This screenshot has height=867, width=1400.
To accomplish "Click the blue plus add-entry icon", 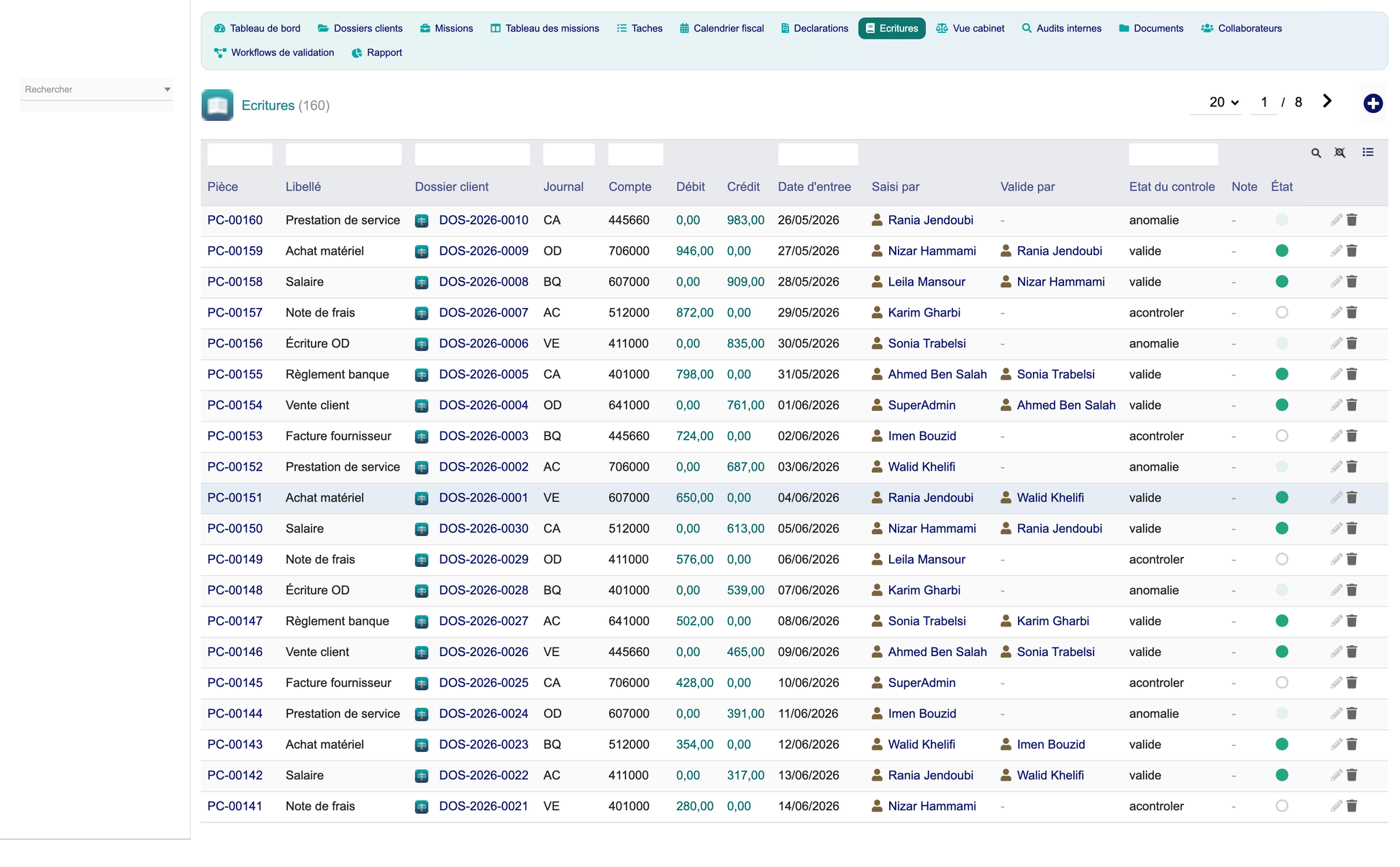I will tap(1373, 104).
